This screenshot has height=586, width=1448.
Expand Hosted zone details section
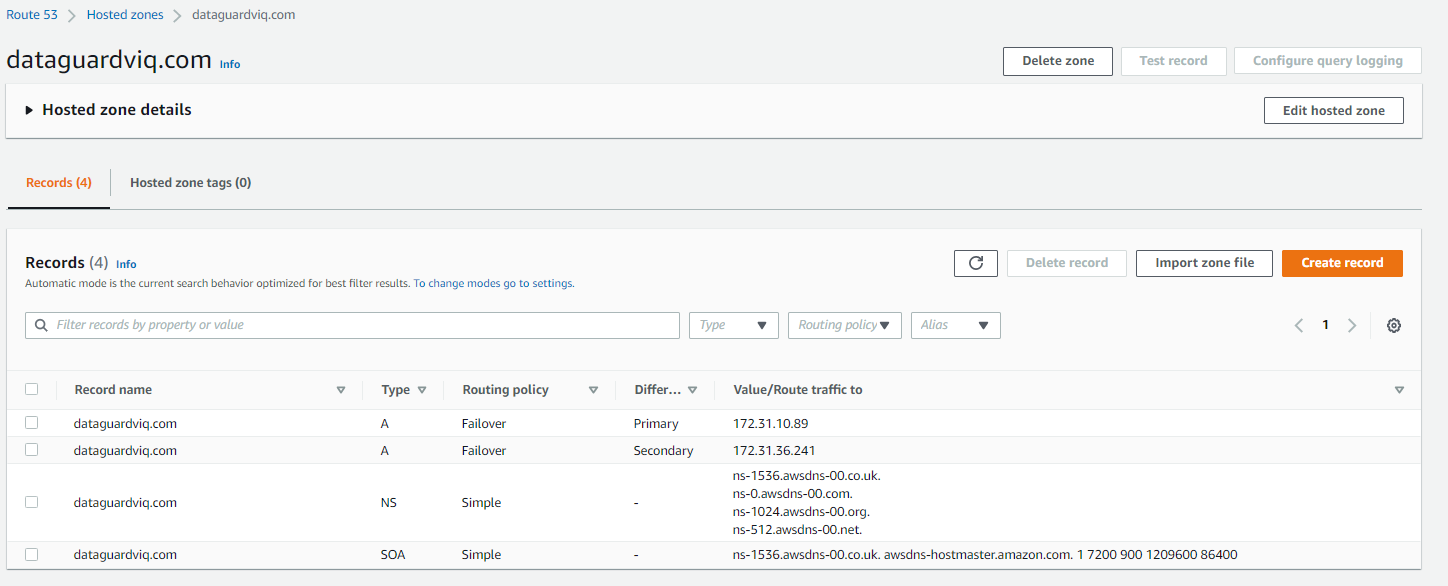click(x=30, y=110)
